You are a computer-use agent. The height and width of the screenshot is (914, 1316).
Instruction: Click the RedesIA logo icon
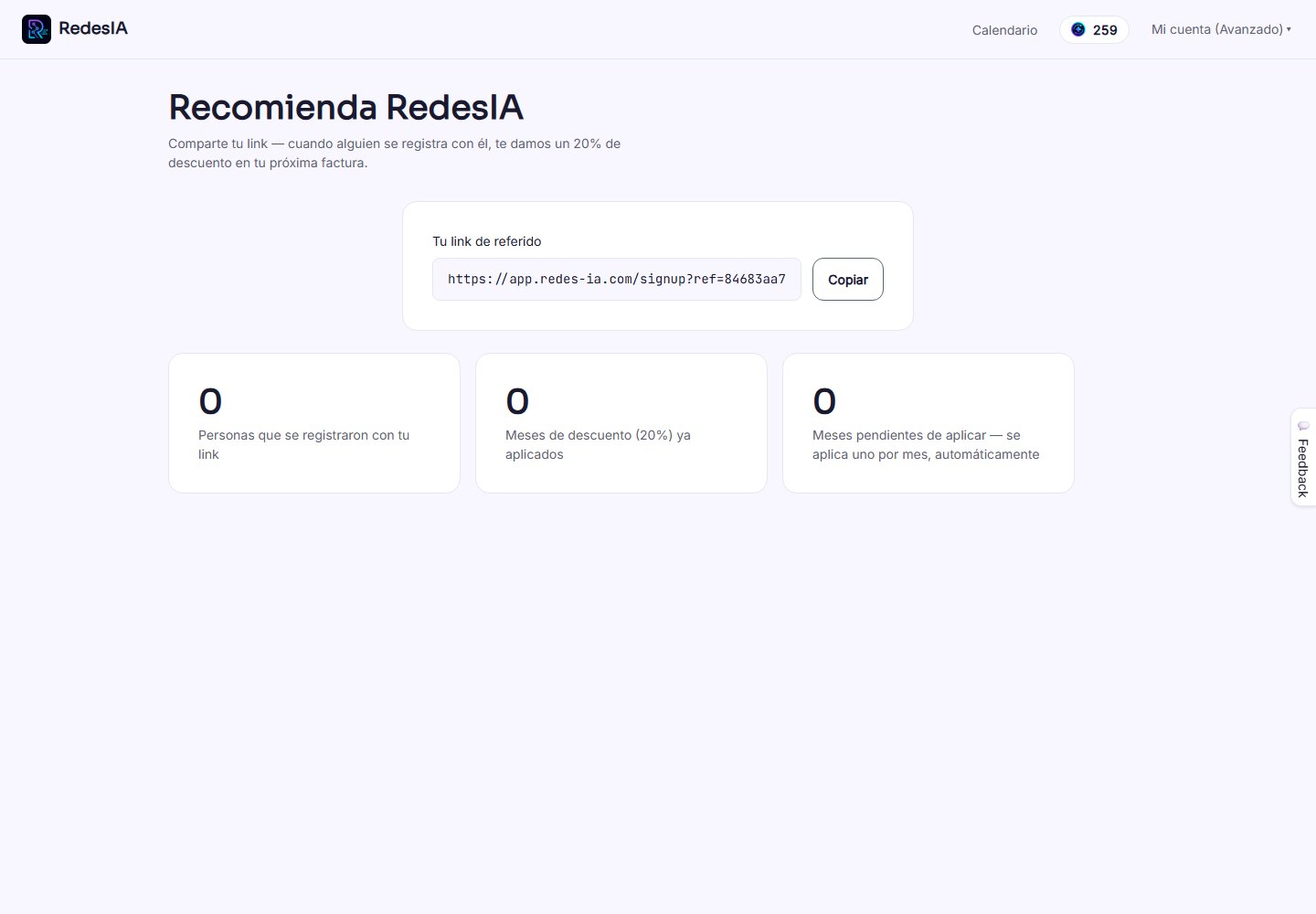click(37, 29)
